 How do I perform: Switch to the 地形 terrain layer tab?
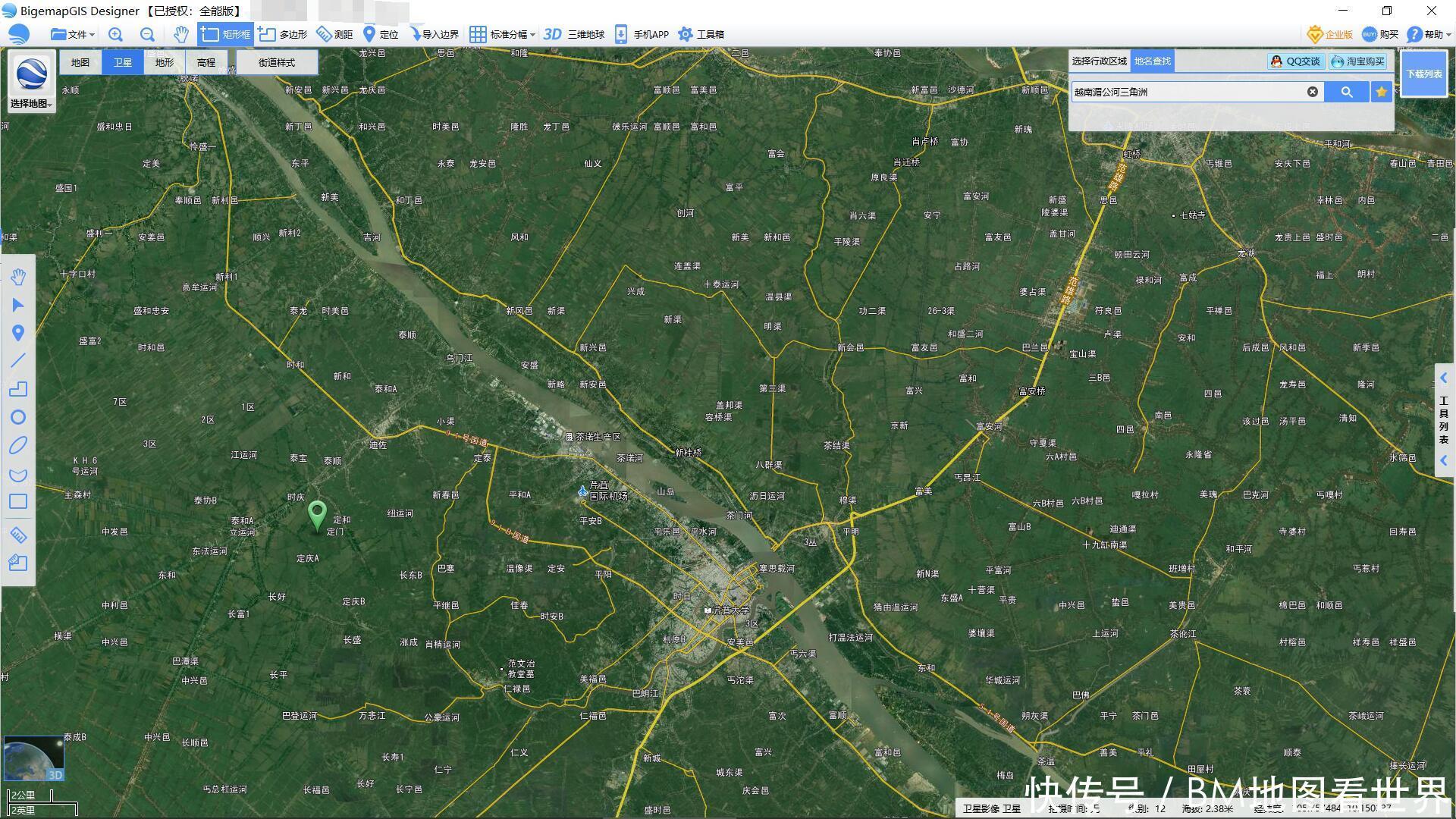(165, 62)
